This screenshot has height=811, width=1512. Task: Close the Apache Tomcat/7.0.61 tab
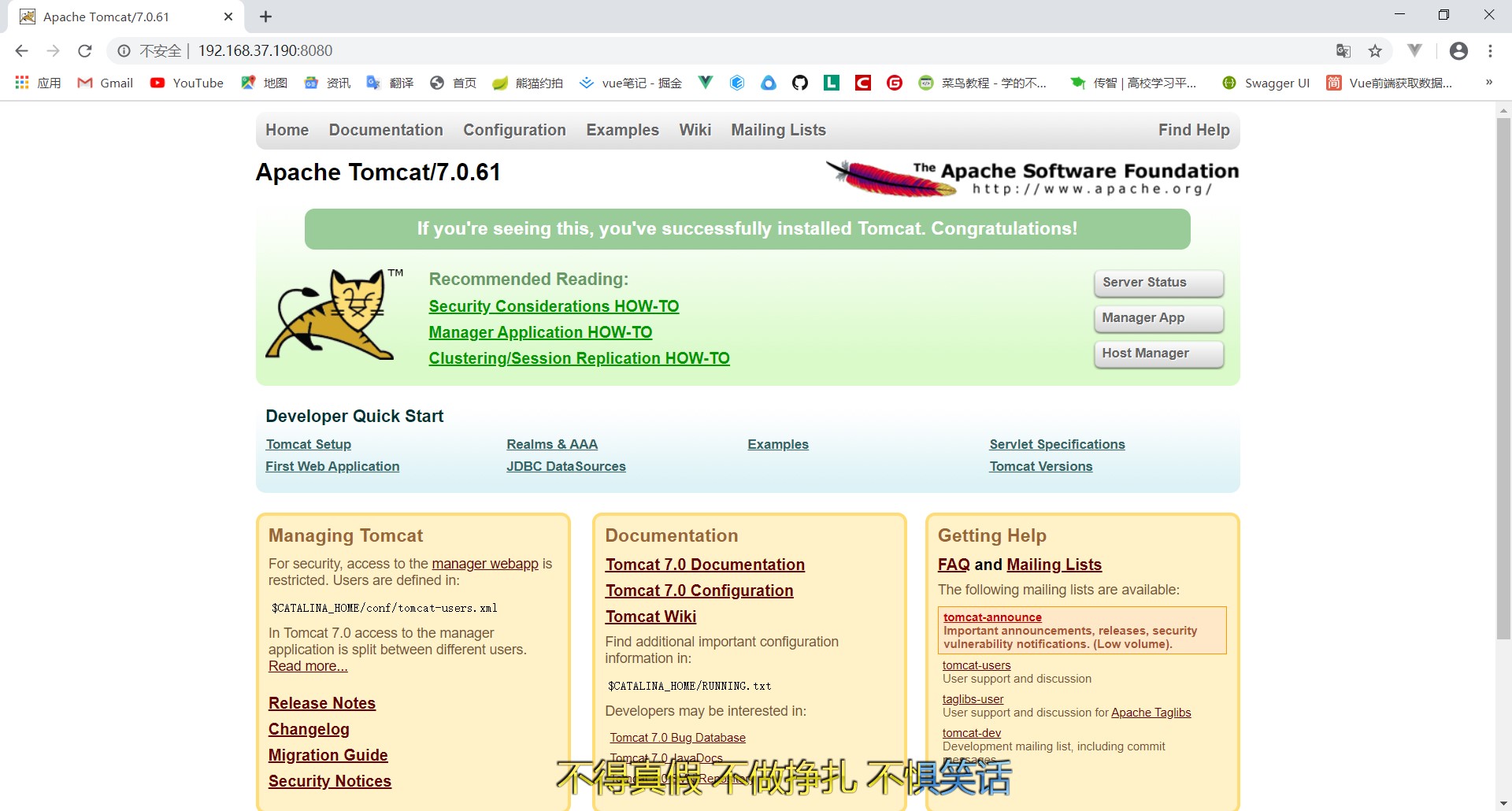(228, 17)
